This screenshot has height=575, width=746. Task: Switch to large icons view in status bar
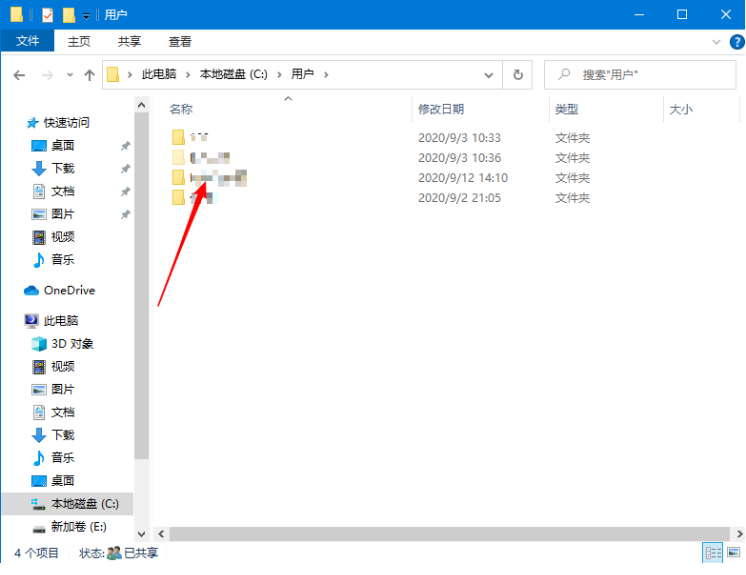[734, 553]
